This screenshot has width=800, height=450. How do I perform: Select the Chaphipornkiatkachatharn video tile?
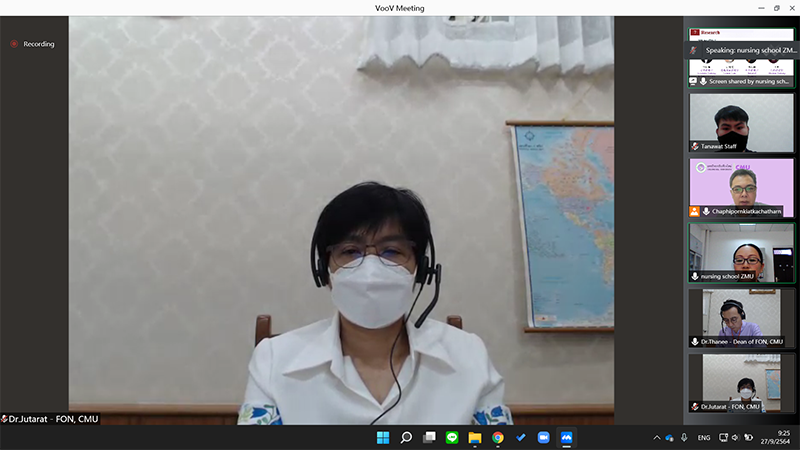click(741, 188)
